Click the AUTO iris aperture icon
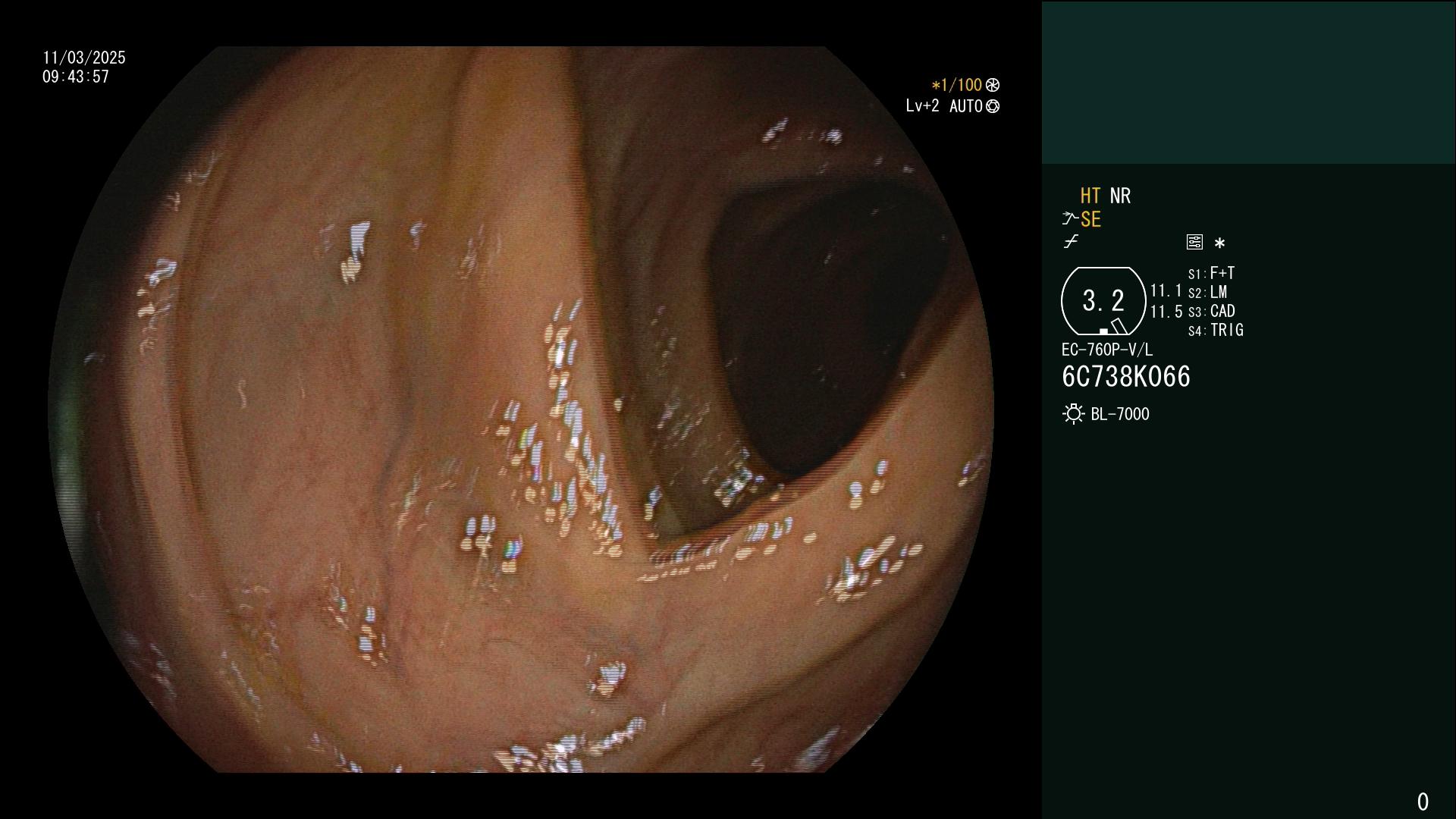The width and height of the screenshot is (1456, 819). click(x=993, y=106)
